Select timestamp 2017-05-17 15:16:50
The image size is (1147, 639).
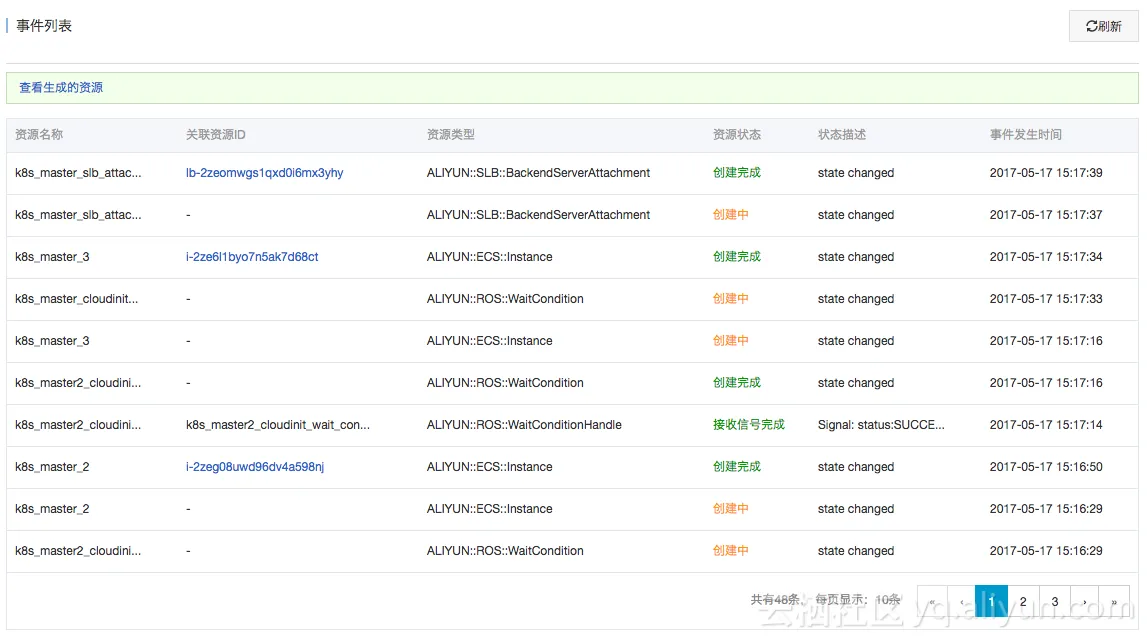[1046, 467]
